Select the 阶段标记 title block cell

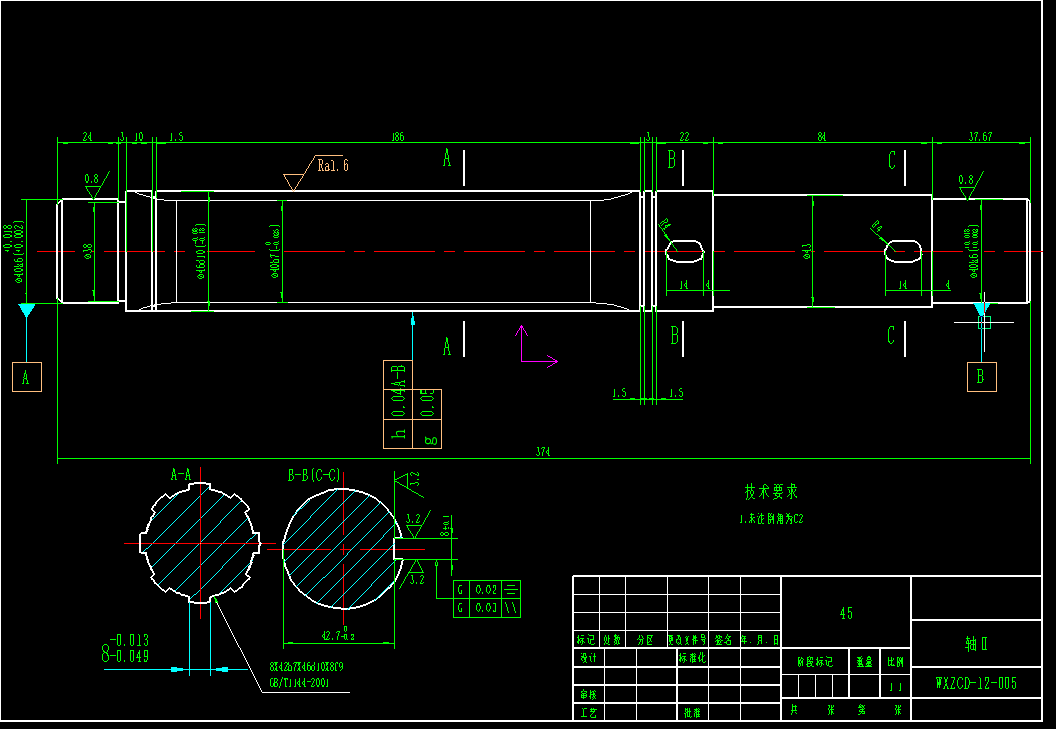[815, 662]
